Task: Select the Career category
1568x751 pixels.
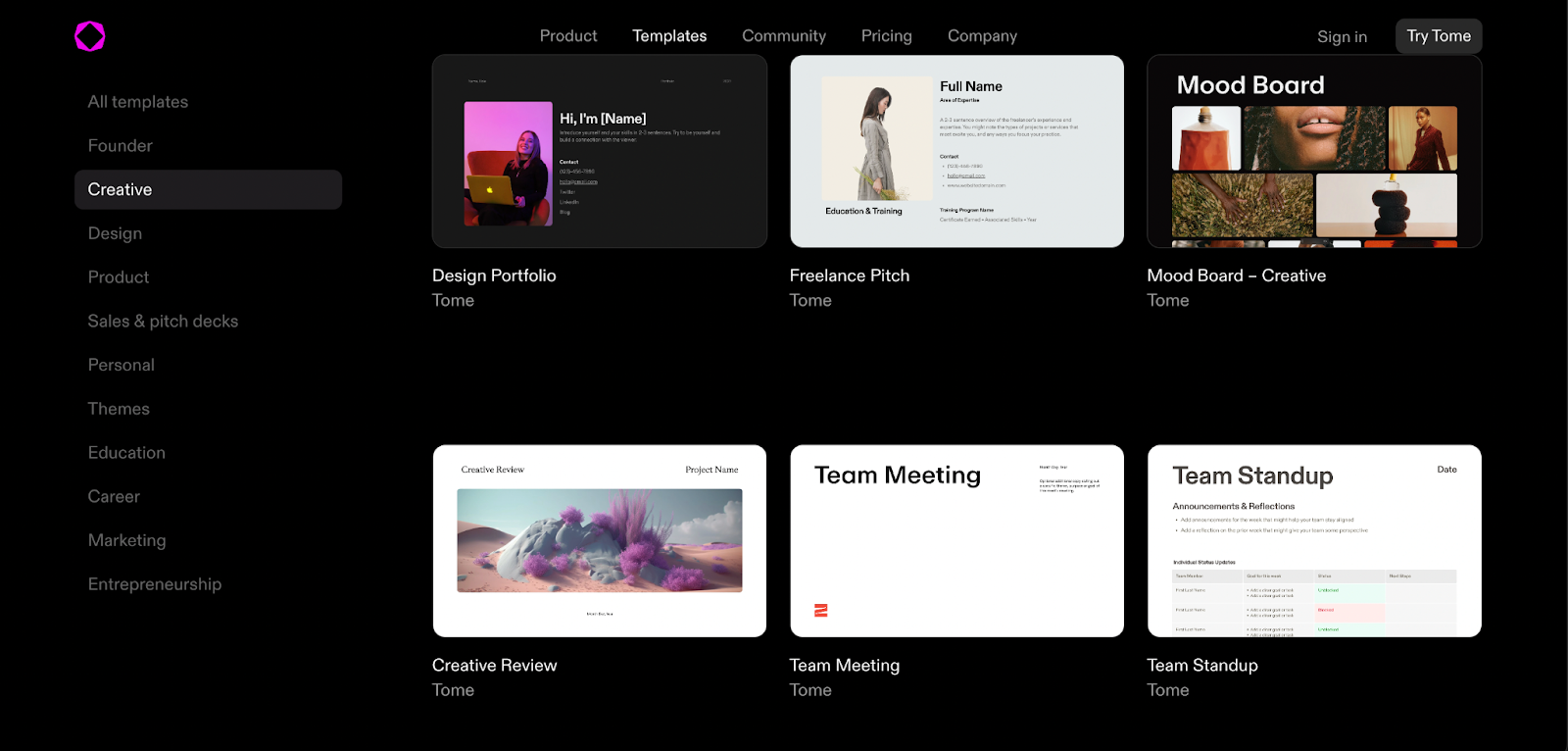Action: coord(114,496)
